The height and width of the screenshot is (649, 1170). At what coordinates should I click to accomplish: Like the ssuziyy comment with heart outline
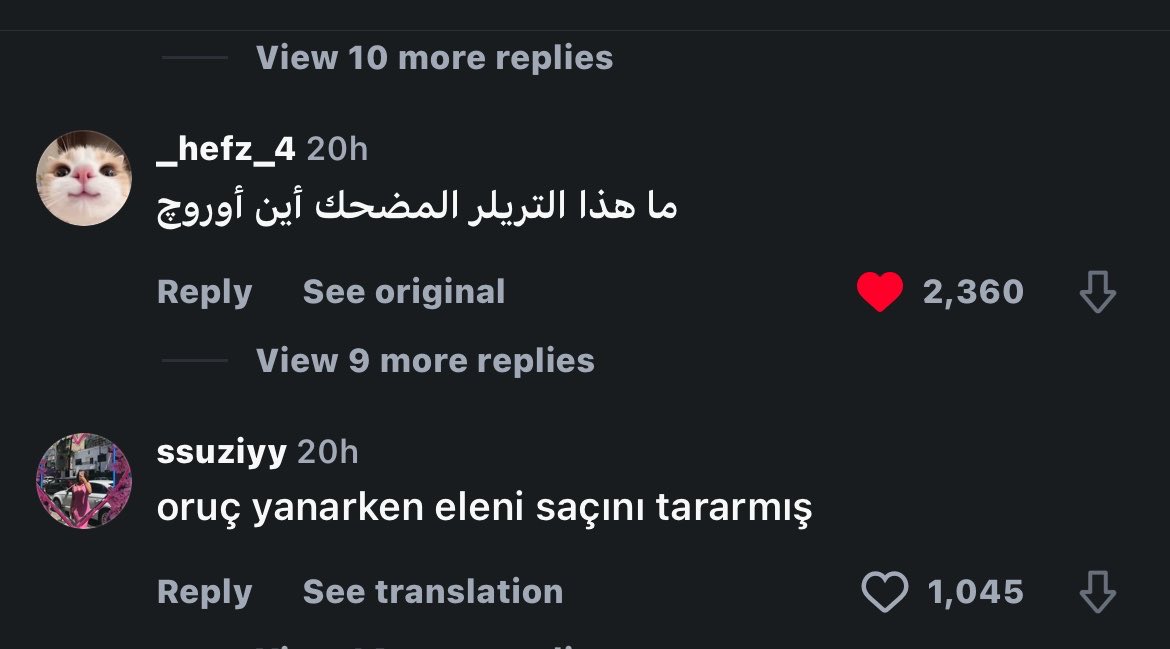pyautogui.click(x=884, y=592)
